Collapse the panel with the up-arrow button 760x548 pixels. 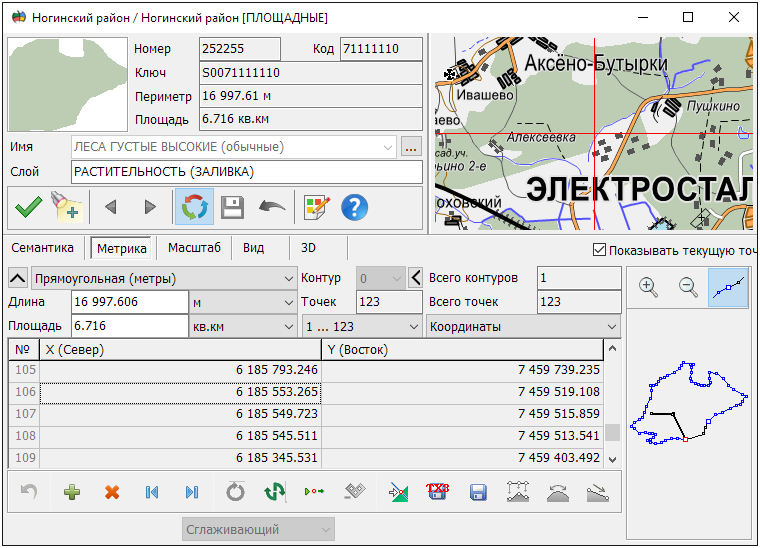(x=18, y=277)
